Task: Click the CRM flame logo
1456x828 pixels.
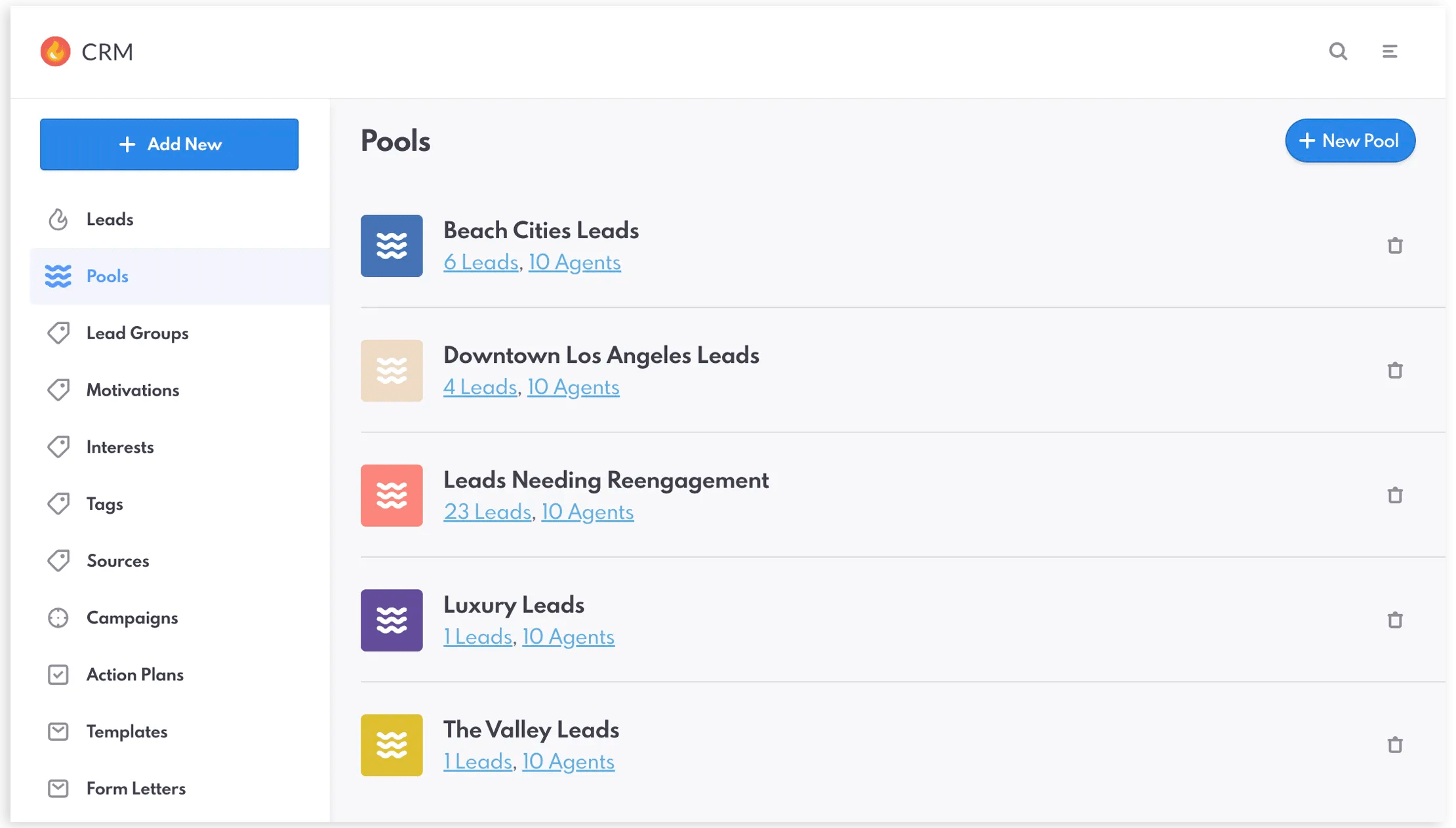Action: (56, 51)
